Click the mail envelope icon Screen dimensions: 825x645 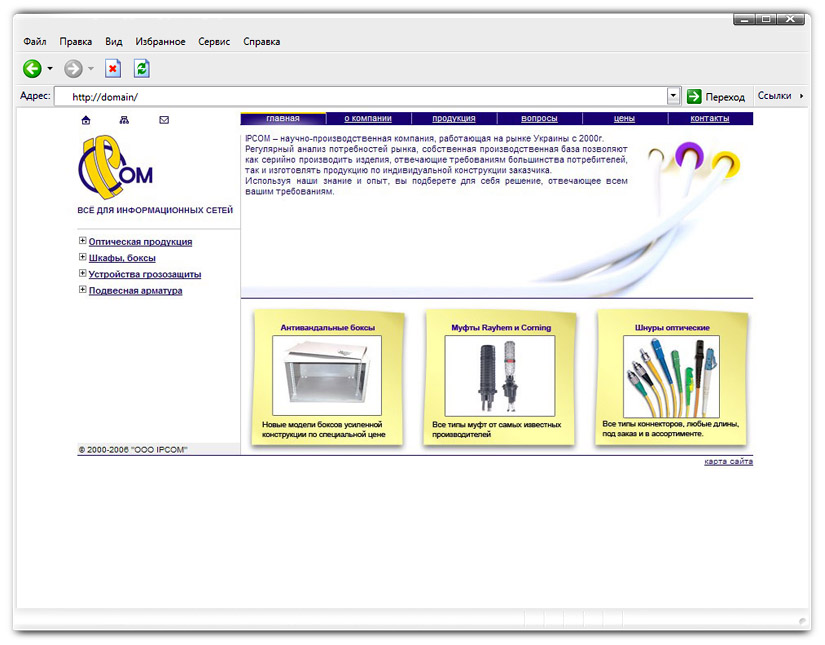pyautogui.click(x=163, y=119)
